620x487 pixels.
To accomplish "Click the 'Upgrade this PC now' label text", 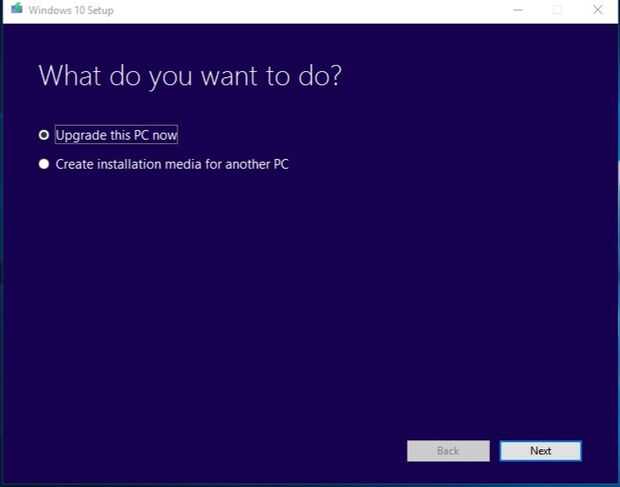I will tap(116, 135).
